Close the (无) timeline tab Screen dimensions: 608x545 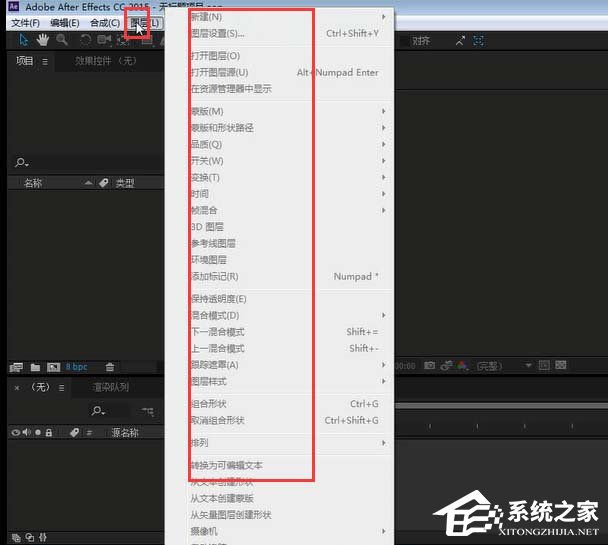[17, 388]
